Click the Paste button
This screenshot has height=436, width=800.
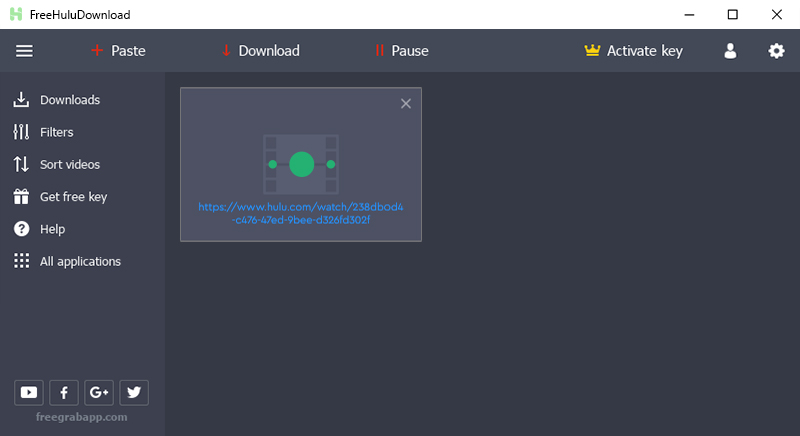click(118, 51)
